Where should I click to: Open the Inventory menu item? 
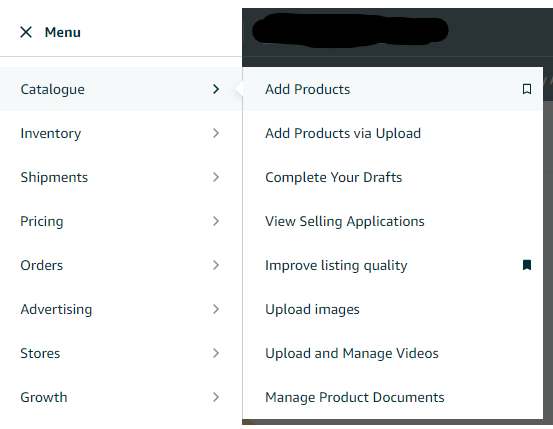pyautogui.click(x=121, y=133)
